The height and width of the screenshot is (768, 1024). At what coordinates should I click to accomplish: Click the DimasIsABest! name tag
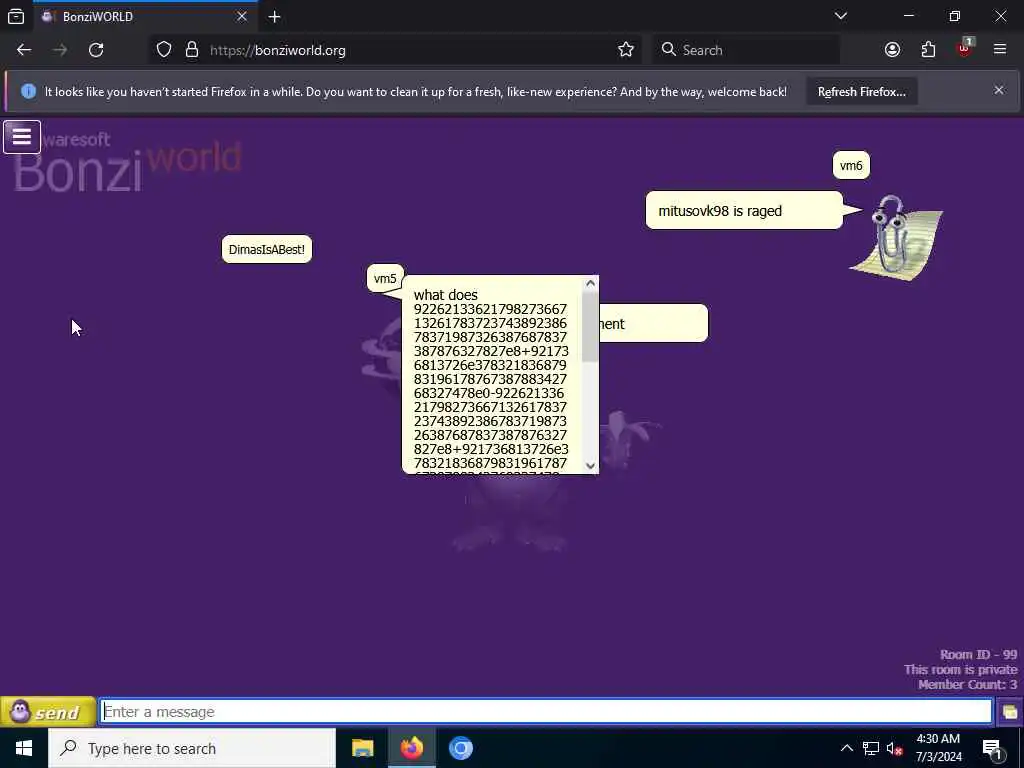tap(266, 249)
